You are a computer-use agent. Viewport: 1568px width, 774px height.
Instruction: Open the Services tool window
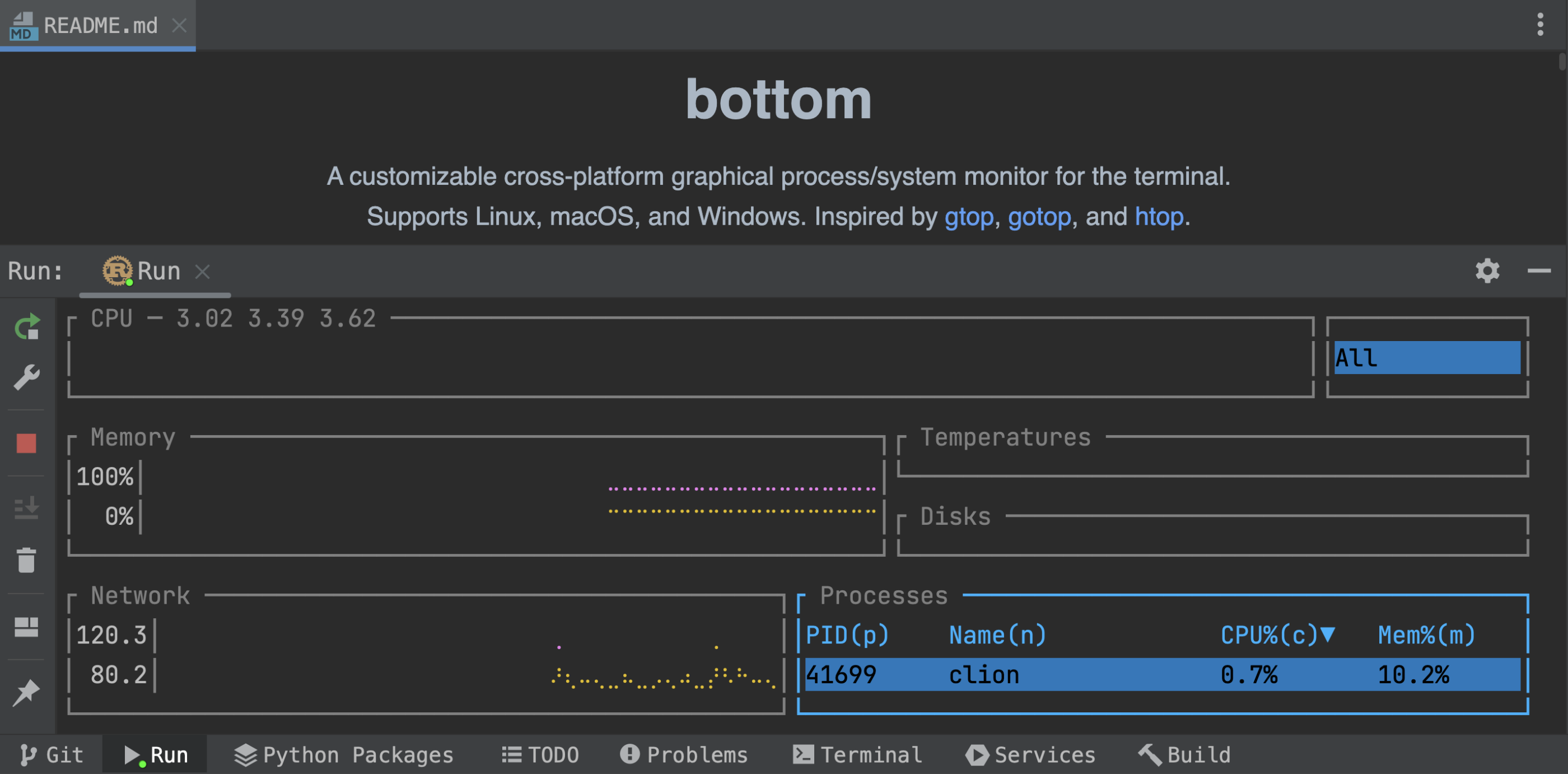[1030, 755]
